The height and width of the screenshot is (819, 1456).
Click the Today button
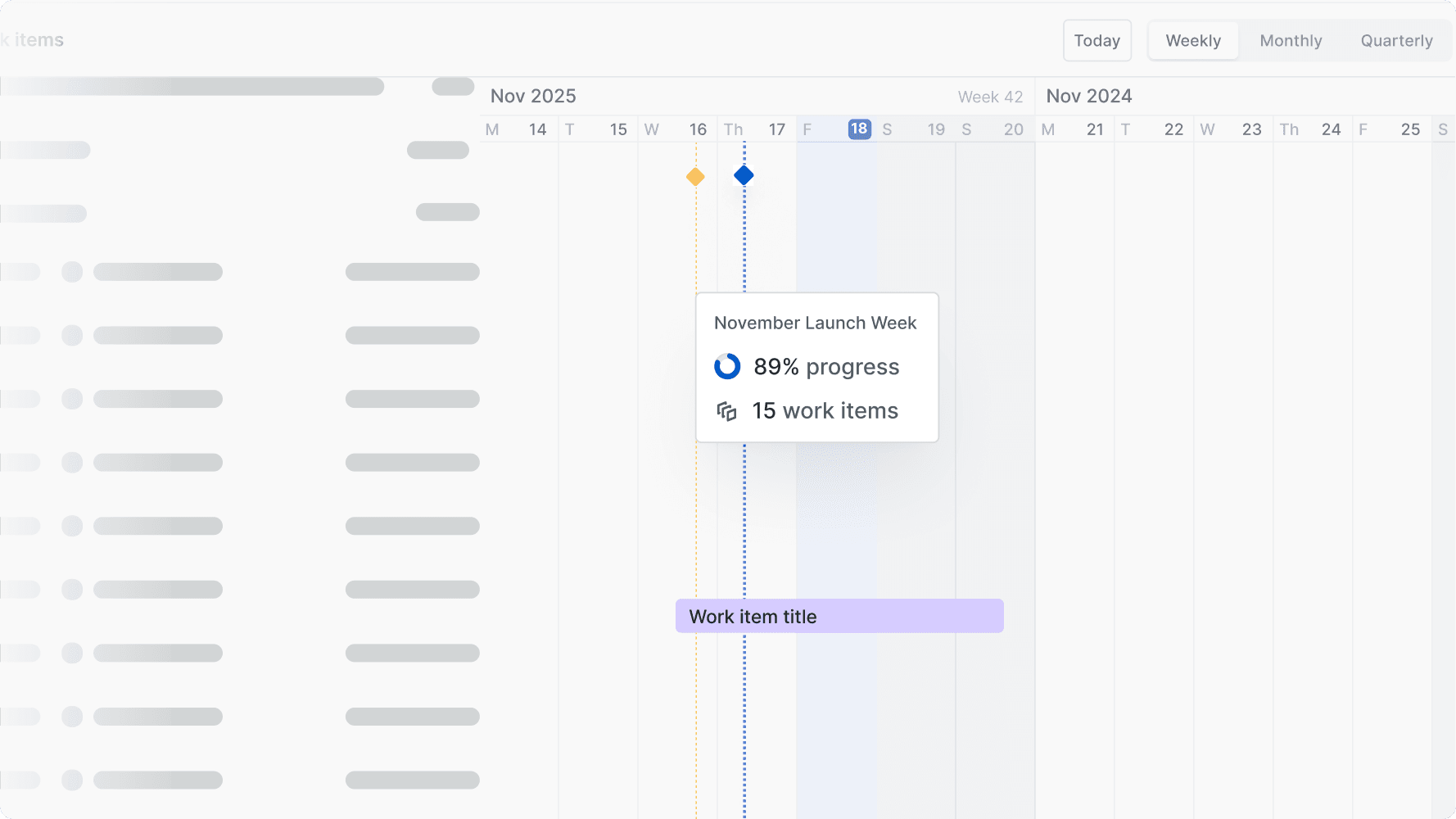[1097, 40]
